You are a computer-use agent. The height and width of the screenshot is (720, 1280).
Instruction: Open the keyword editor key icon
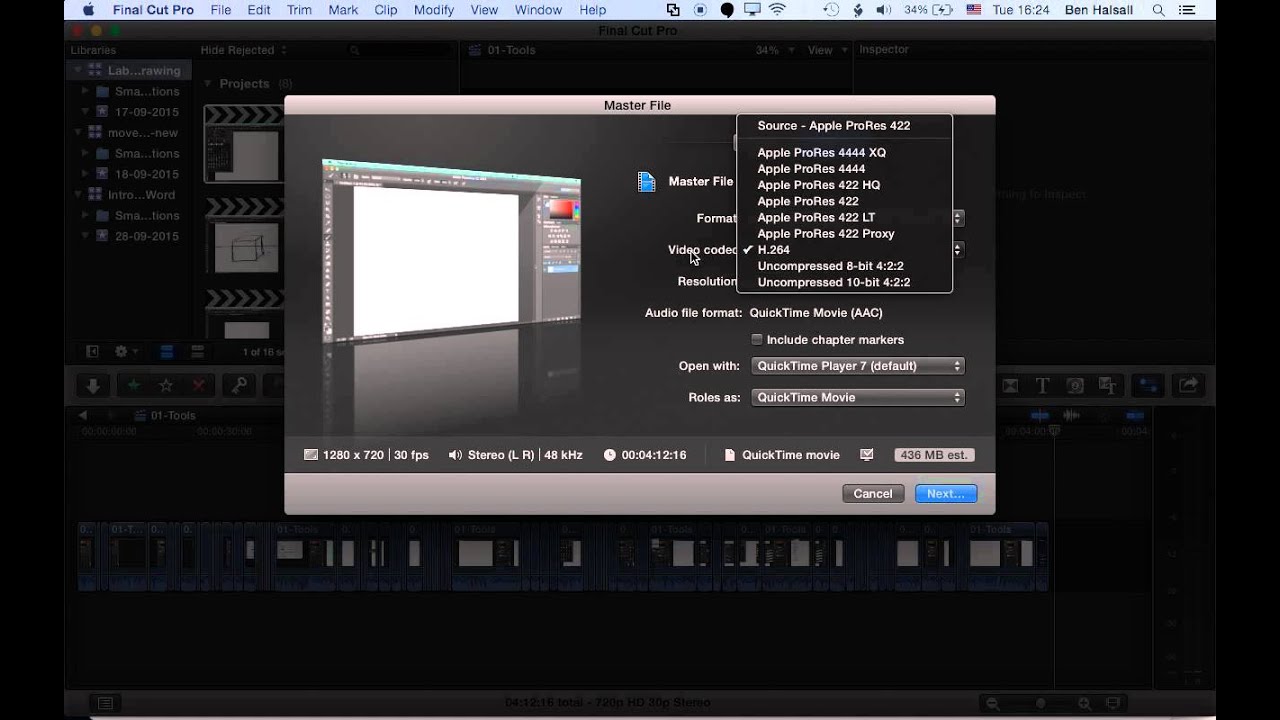[x=240, y=385]
